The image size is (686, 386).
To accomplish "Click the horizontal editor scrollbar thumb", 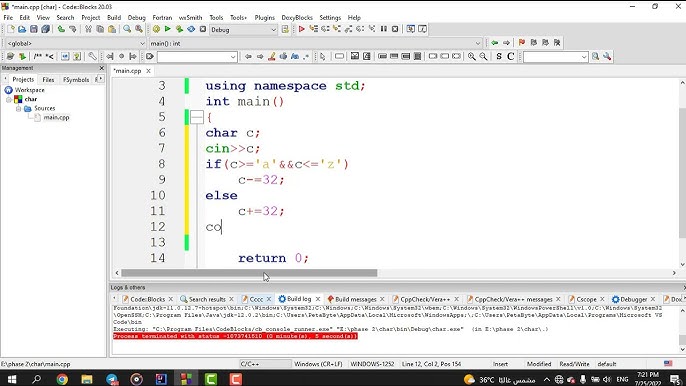I will point(249,273).
